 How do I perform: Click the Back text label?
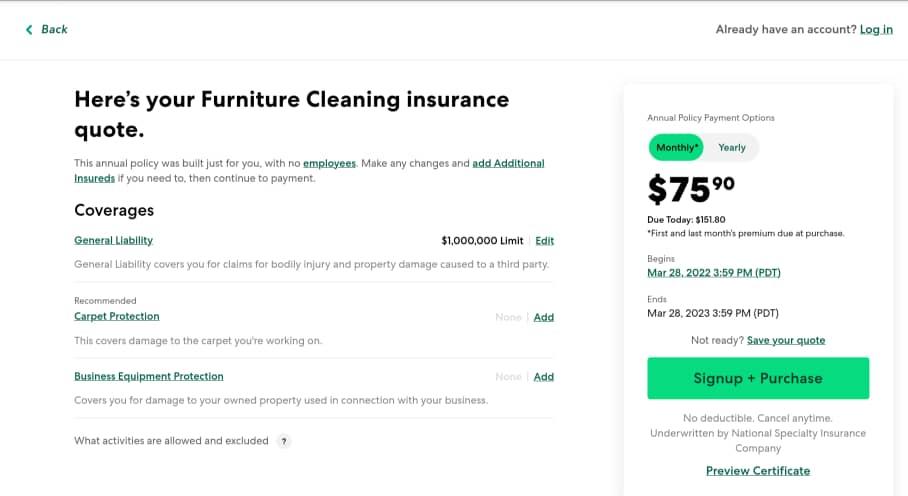(55, 30)
